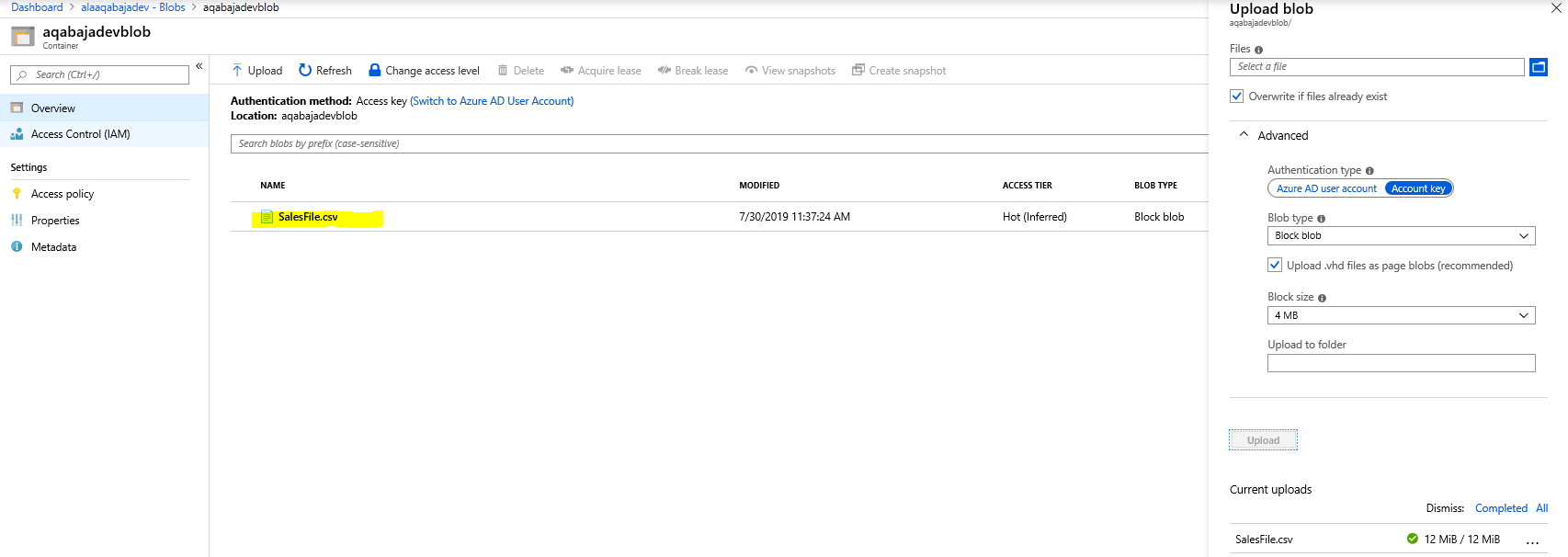Viewport: 1568px width, 557px height.
Task: Open the SalesFile.csv blob in list
Action: 308,217
